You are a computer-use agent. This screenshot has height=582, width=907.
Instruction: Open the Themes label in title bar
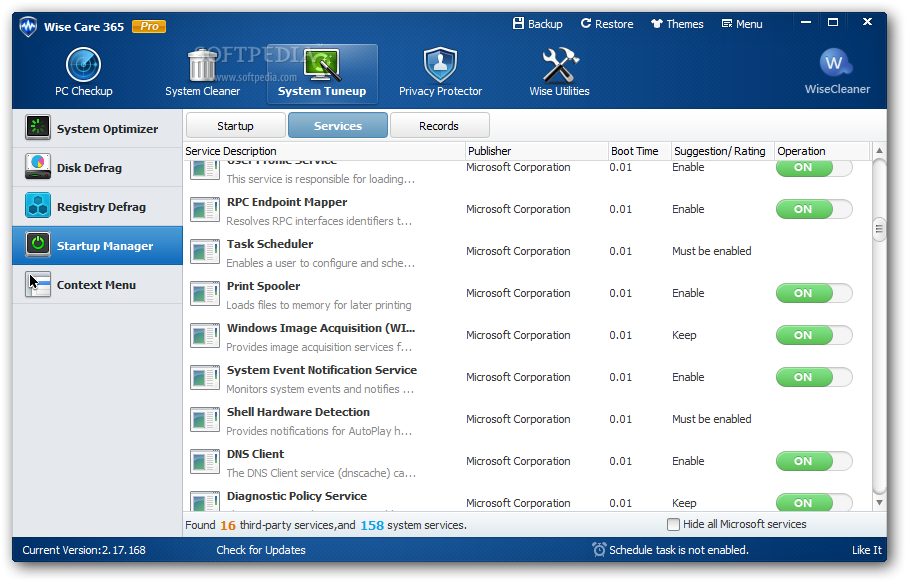(x=685, y=24)
